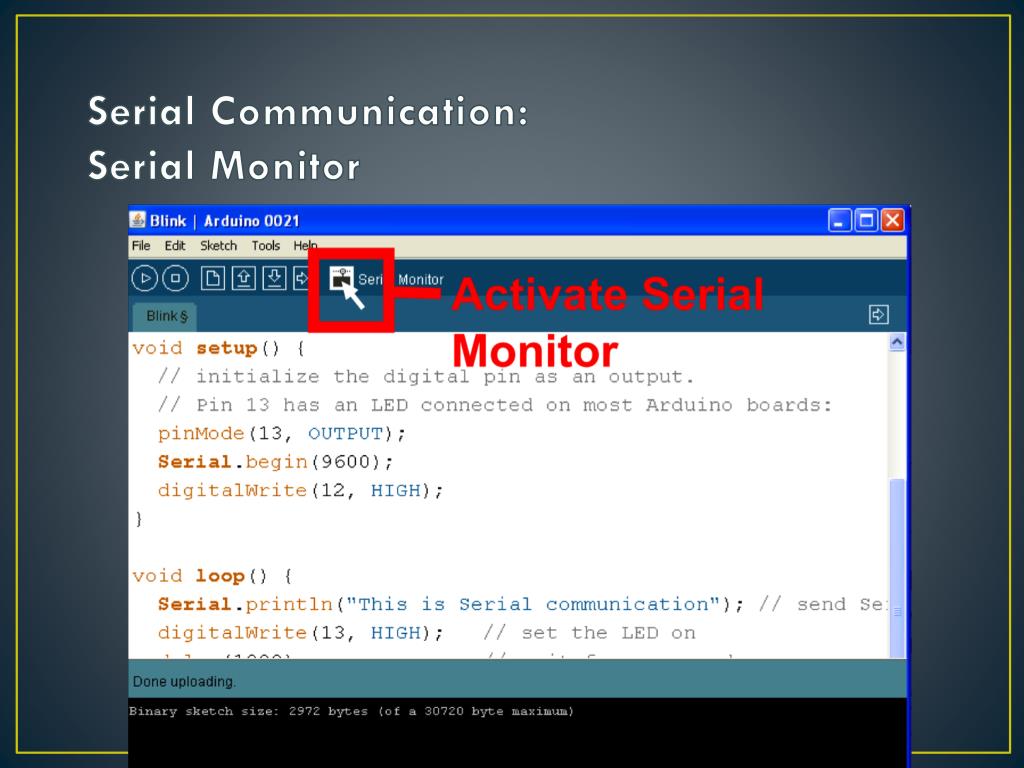Open the Help menu
The height and width of the screenshot is (768, 1024).
pos(305,246)
